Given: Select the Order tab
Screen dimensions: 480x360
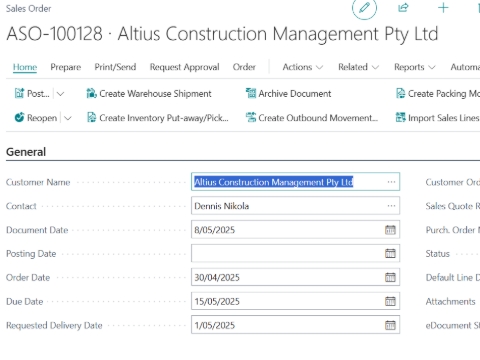Looking at the screenshot, I should [244, 67].
